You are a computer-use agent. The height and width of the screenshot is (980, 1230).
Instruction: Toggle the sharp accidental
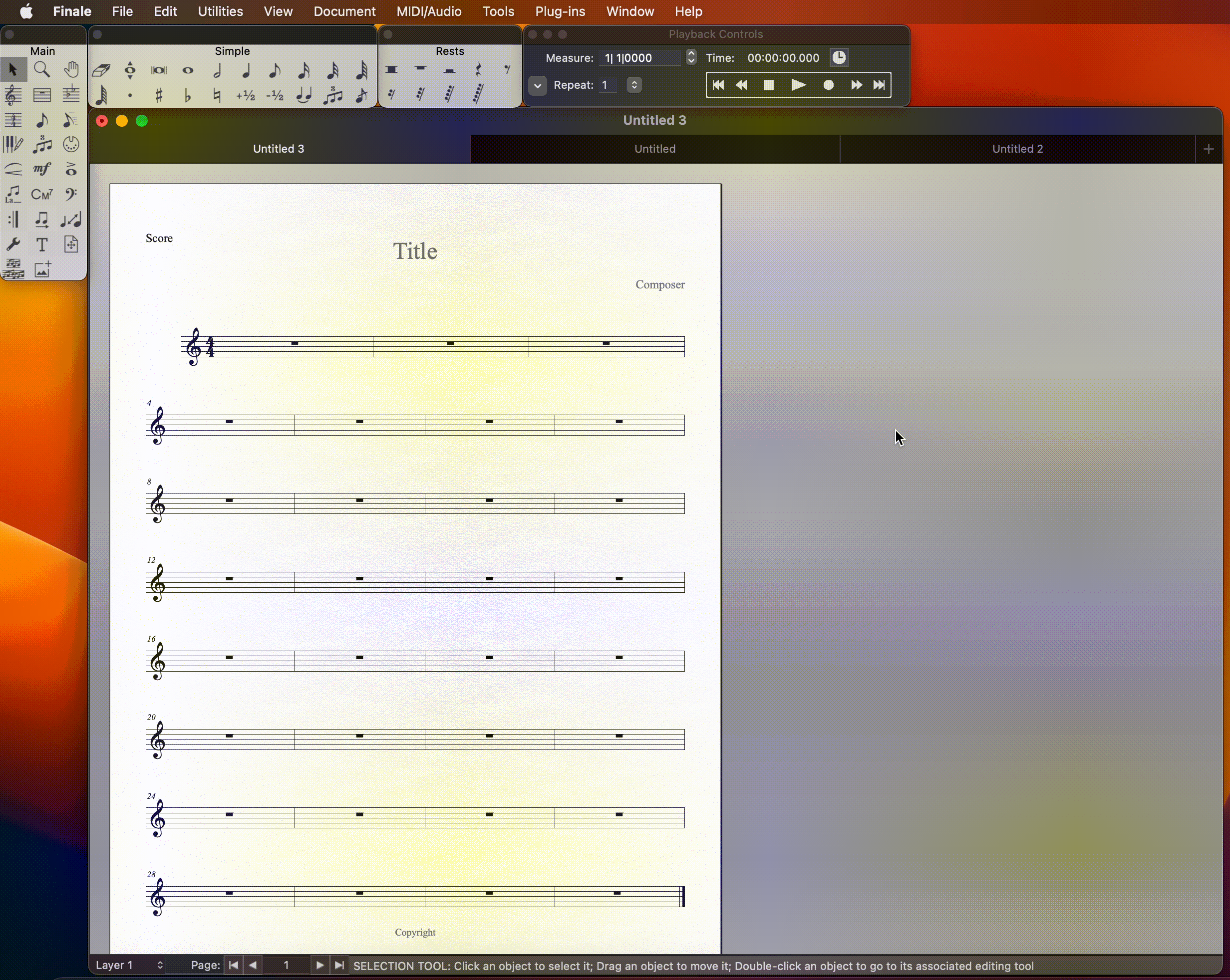[x=159, y=95]
